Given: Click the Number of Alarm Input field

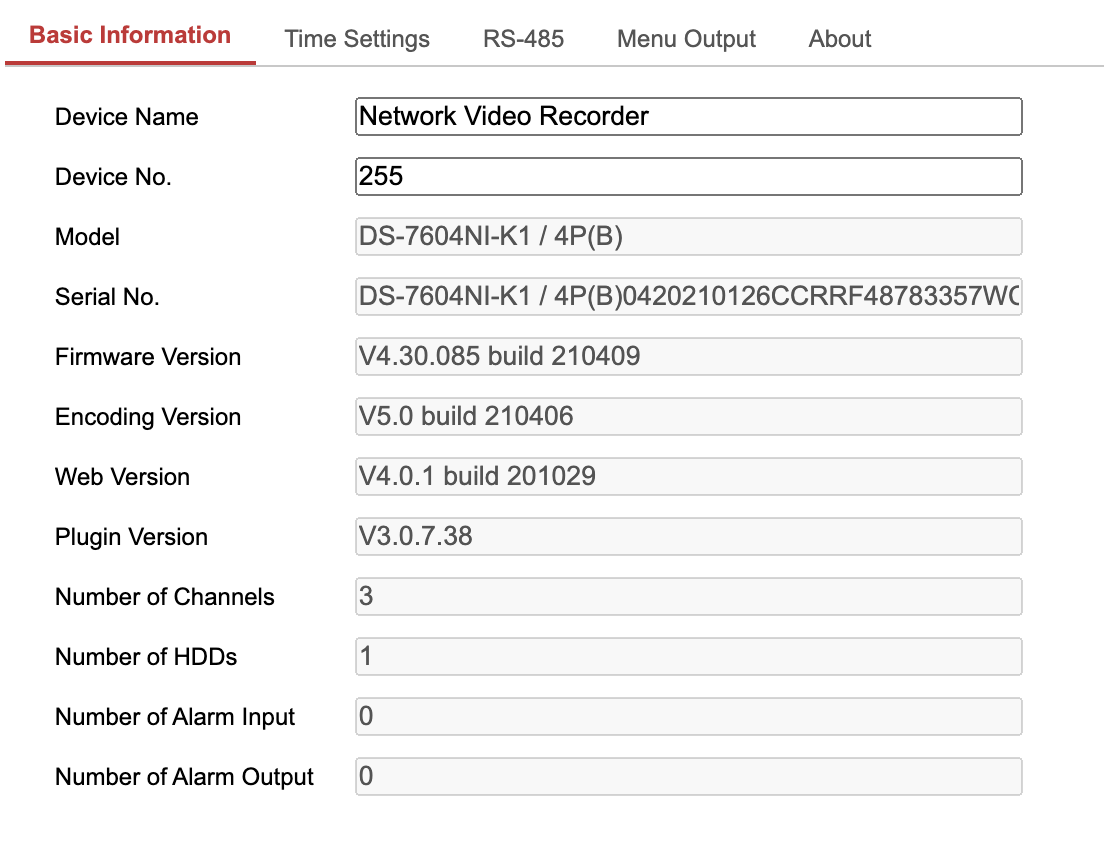Looking at the screenshot, I should (688, 716).
